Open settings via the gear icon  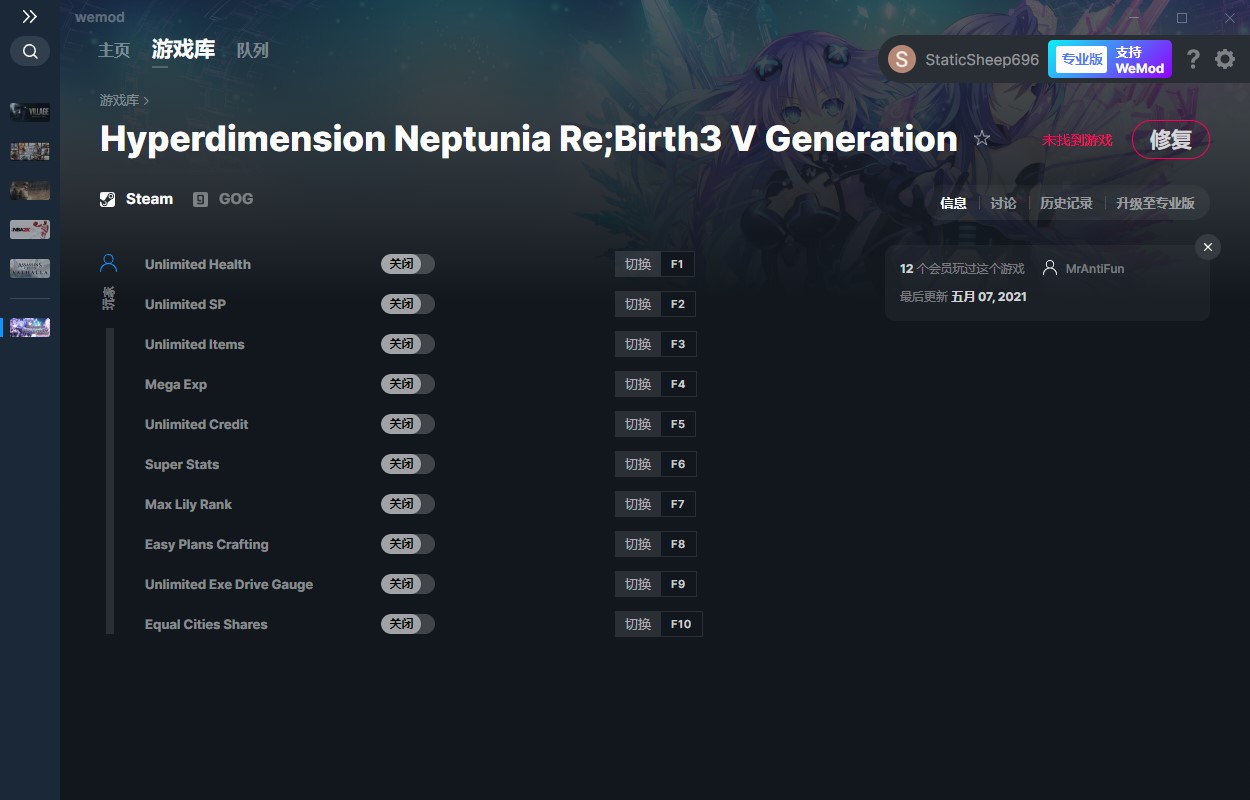[1225, 60]
